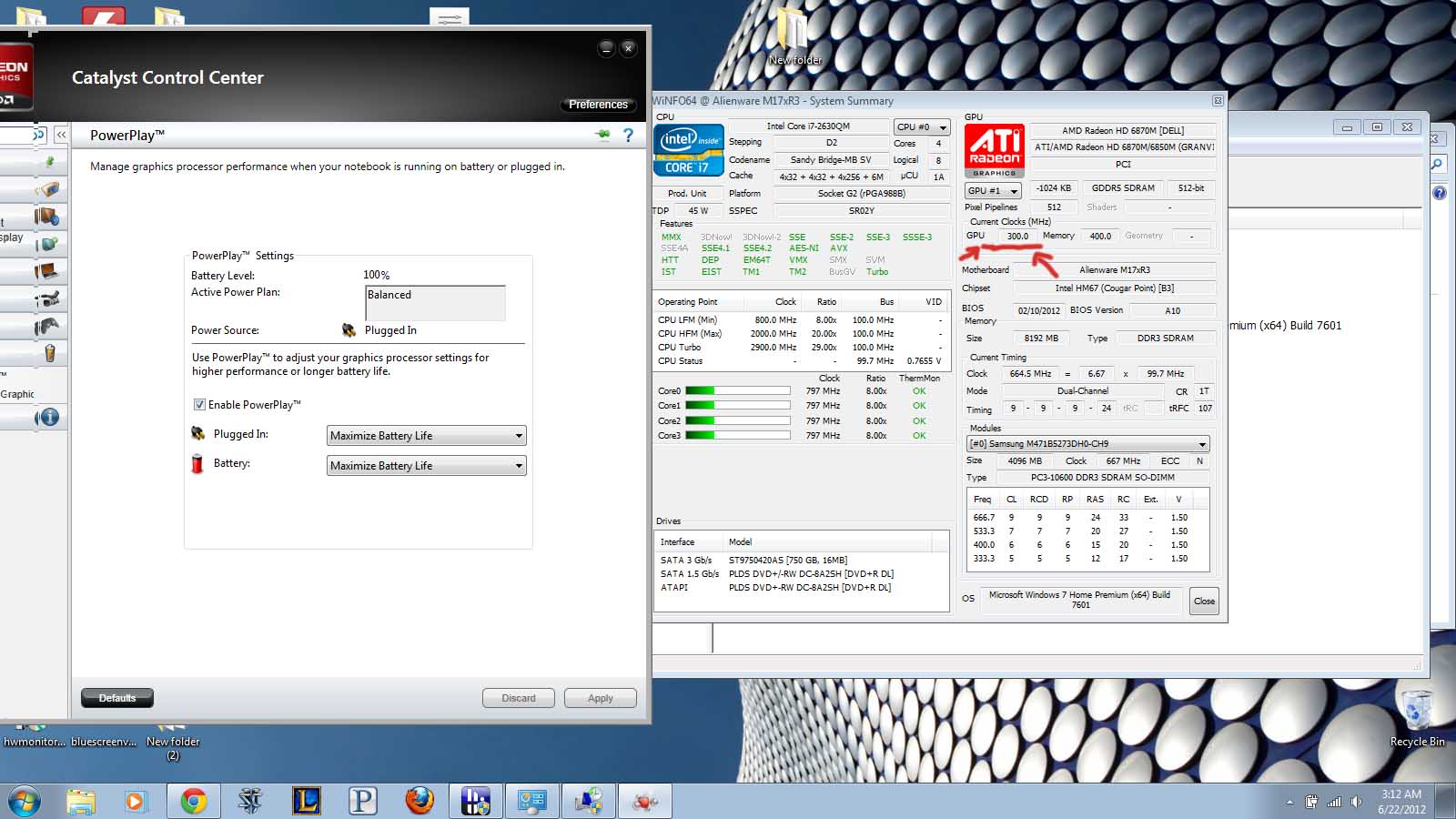Switch to HWiNFO taskbar button
Image resolution: width=1456 pixels, height=819 pixels.
point(476,801)
